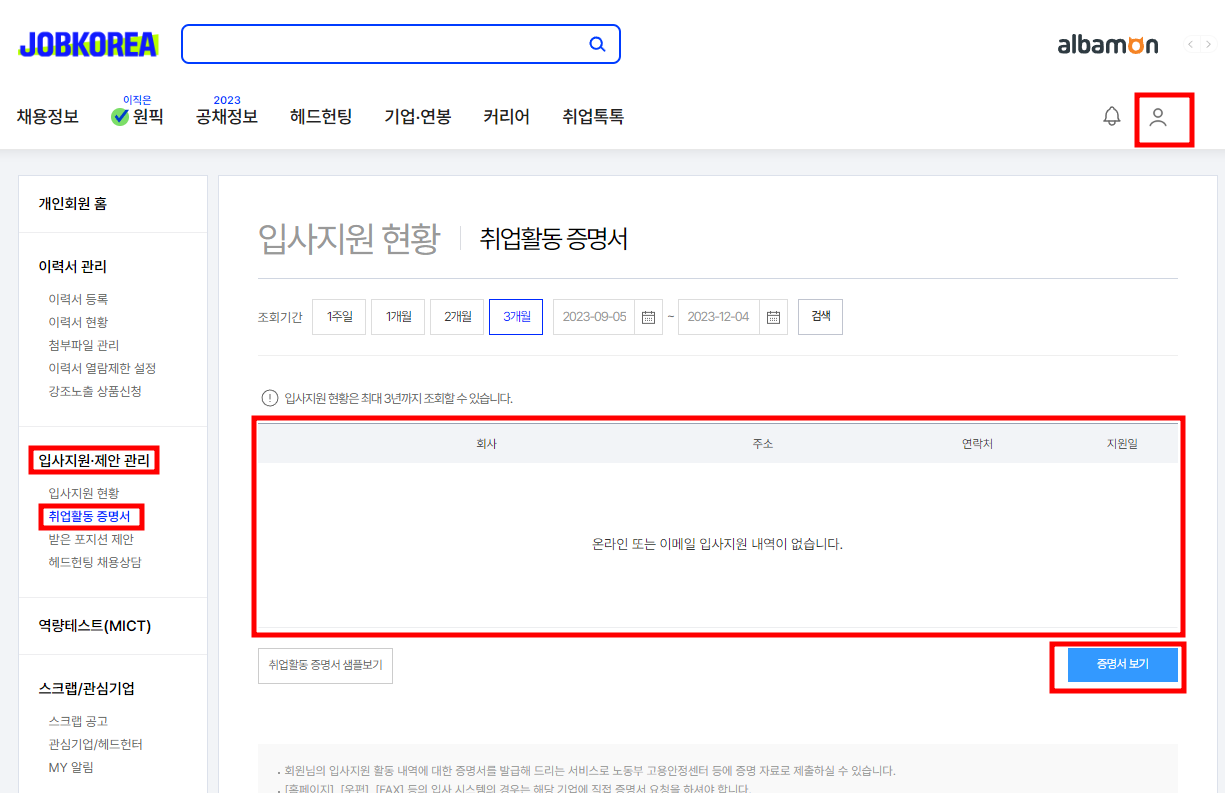Click the search magnifier icon
This screenshot has height=793, width=1225.
(597, 44)
